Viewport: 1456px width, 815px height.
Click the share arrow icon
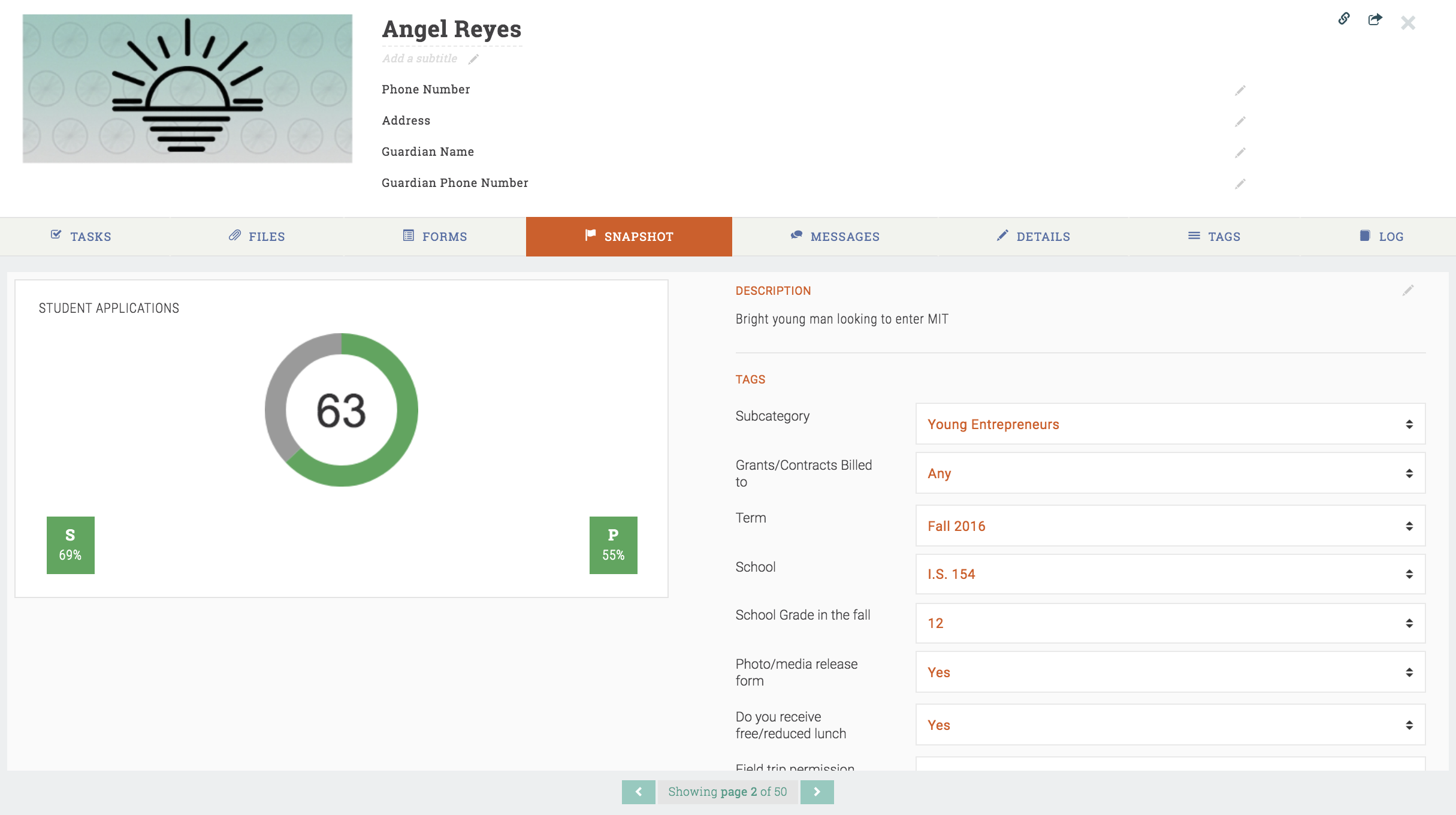click(x=1375, y=20)
